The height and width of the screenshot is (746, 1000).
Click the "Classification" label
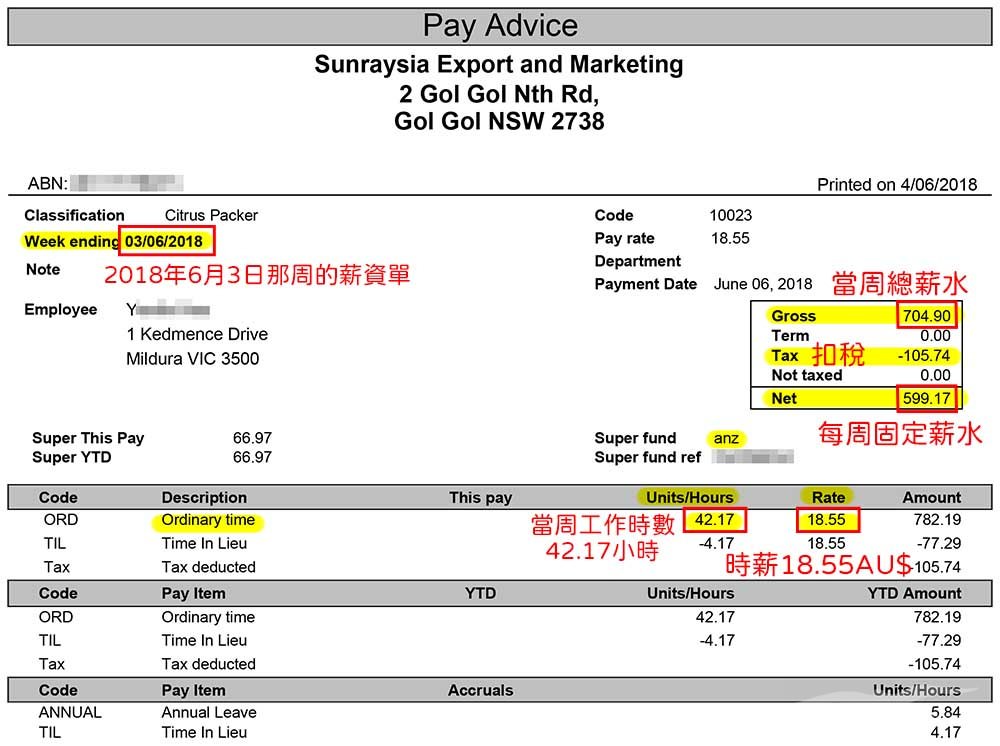[x=75, y=215]
